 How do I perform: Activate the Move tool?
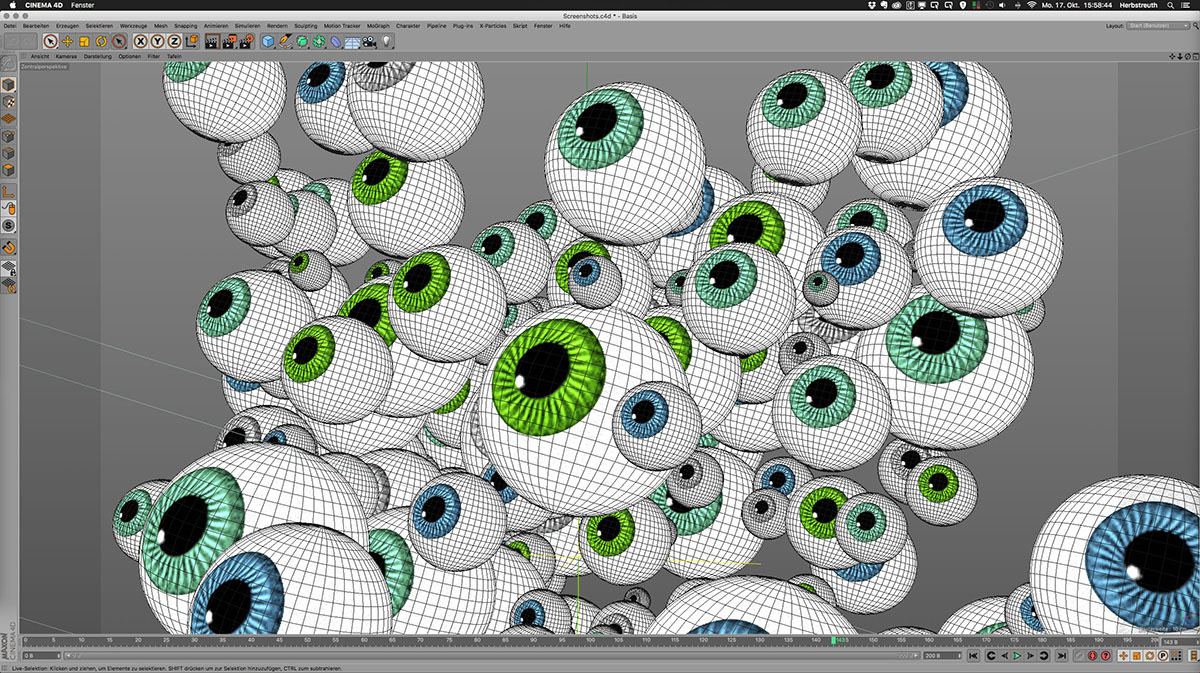(67, 41)
